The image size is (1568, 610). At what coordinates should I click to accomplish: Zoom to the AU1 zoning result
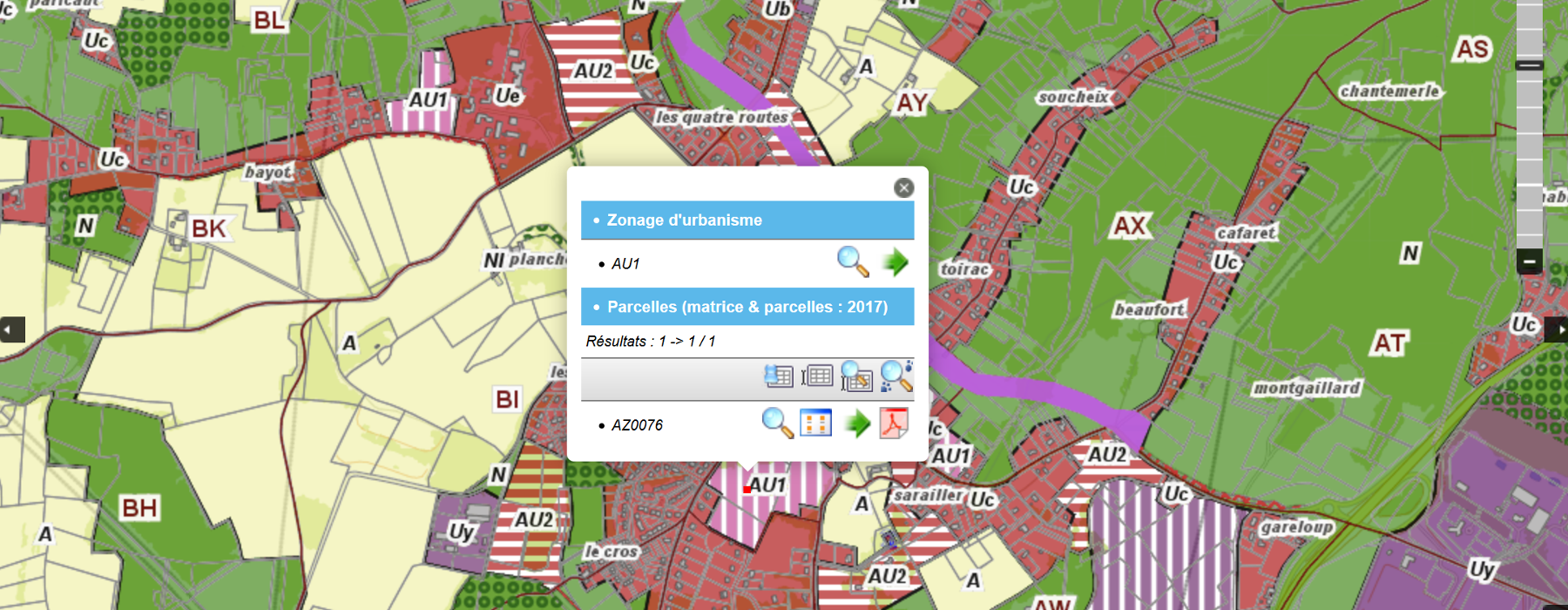click(x=852, y=261)
